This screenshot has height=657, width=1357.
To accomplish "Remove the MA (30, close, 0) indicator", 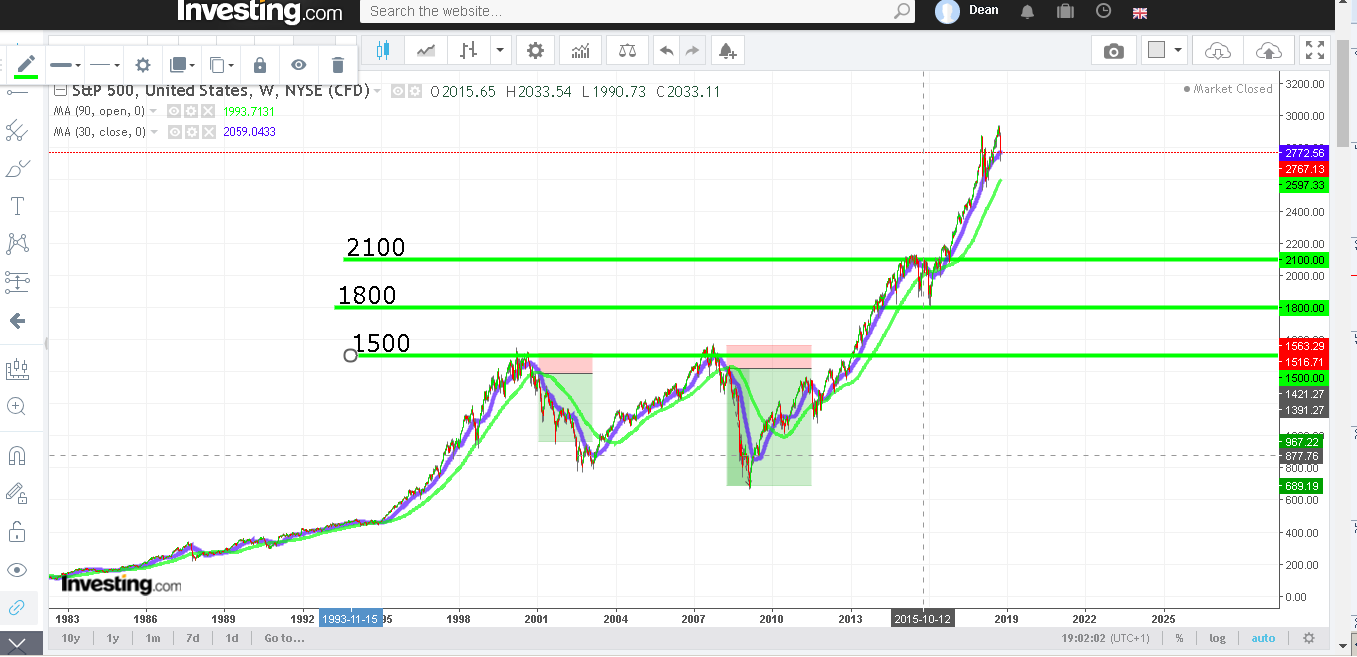I will pos(208,131).
